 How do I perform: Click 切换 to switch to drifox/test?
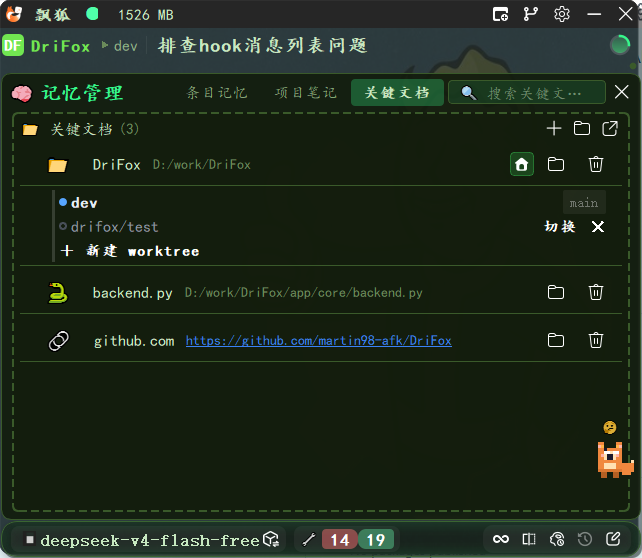coord(559,226)
